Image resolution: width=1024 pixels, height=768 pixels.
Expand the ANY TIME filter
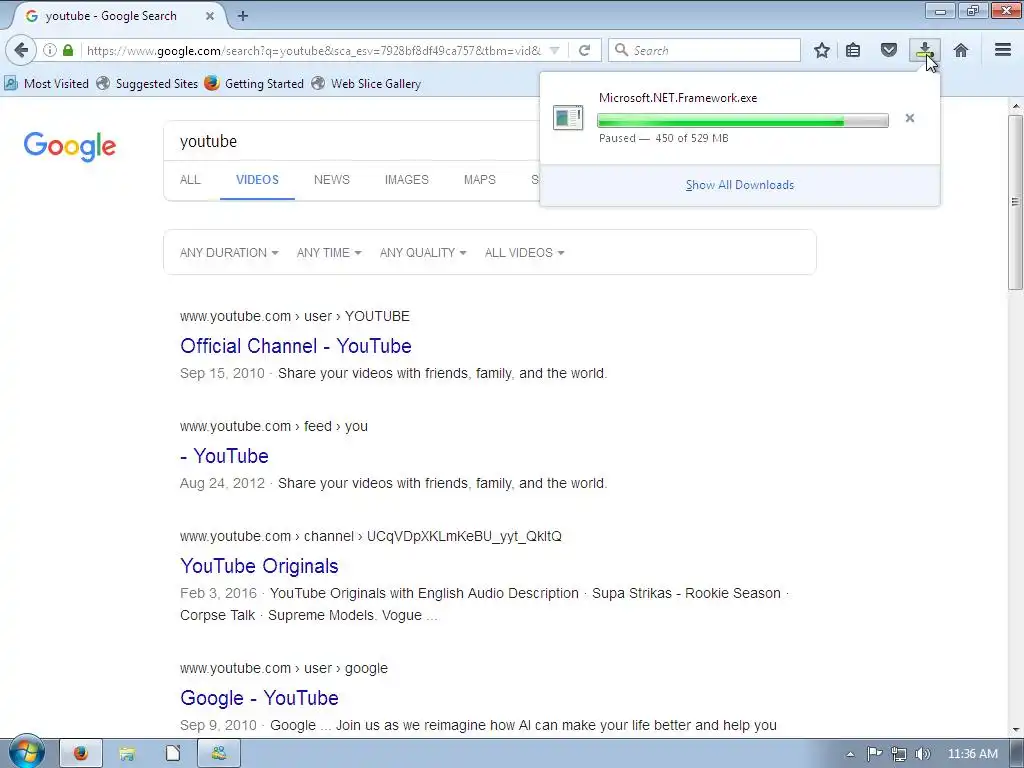click(328, 253)
